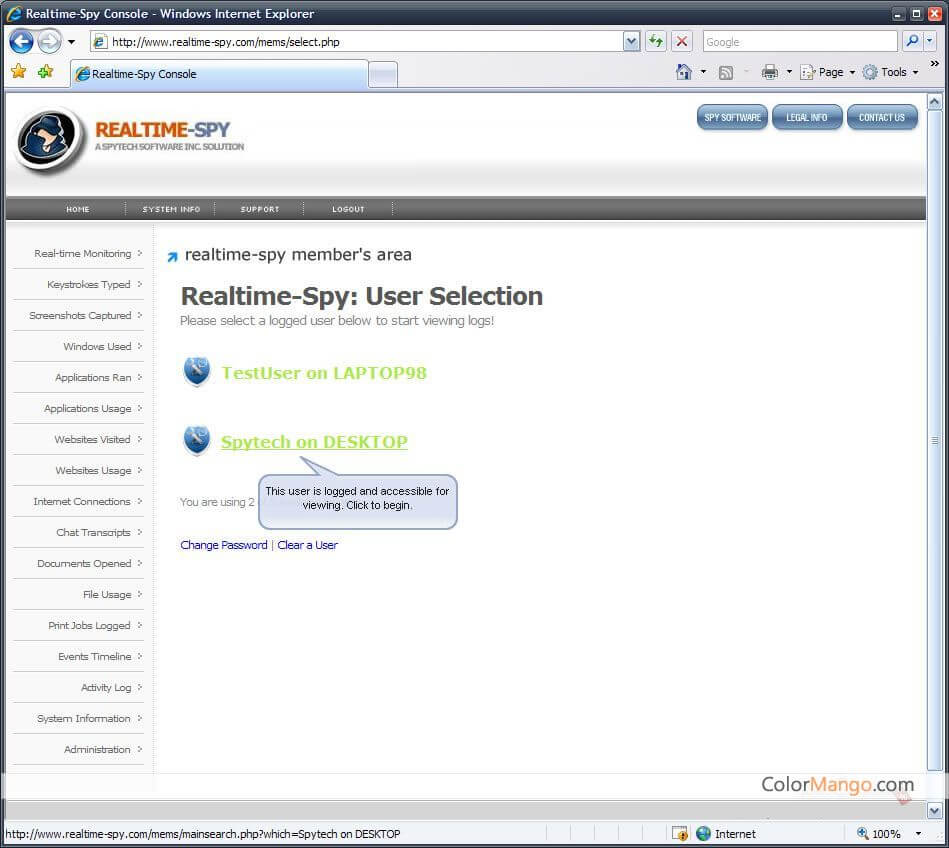This screenshot has width=949, height=848.
Task: Click the HOME navigation item
Action: (x=77, y=209)
